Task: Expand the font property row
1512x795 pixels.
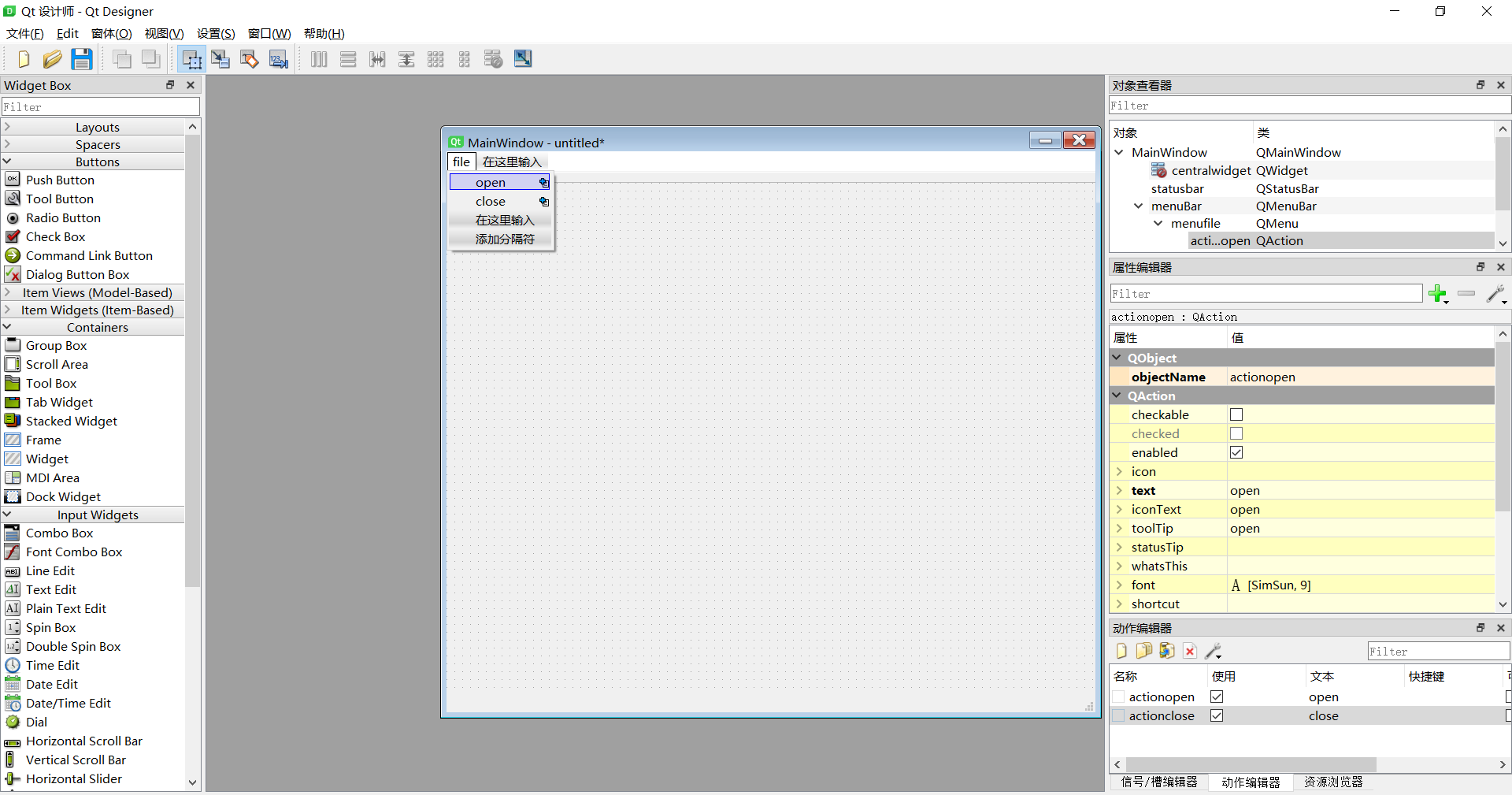Action: click(x=1119, y=585)
